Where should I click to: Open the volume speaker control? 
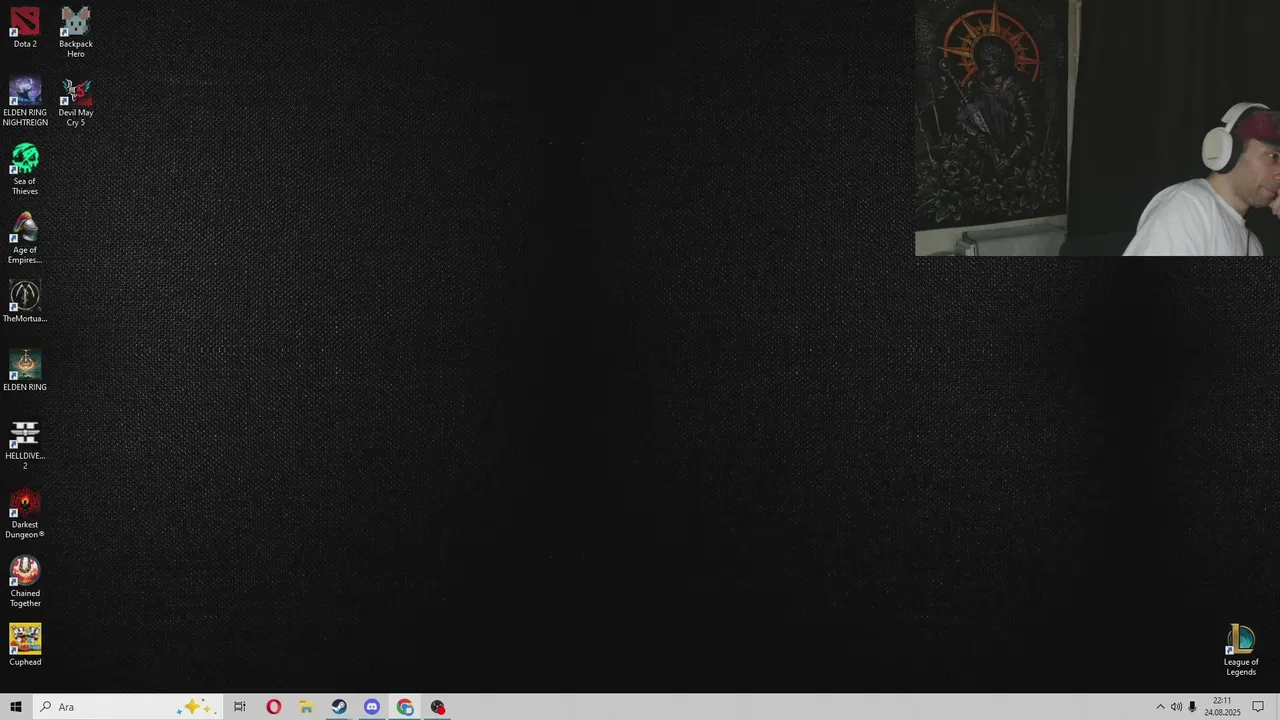coord(1176,707)
